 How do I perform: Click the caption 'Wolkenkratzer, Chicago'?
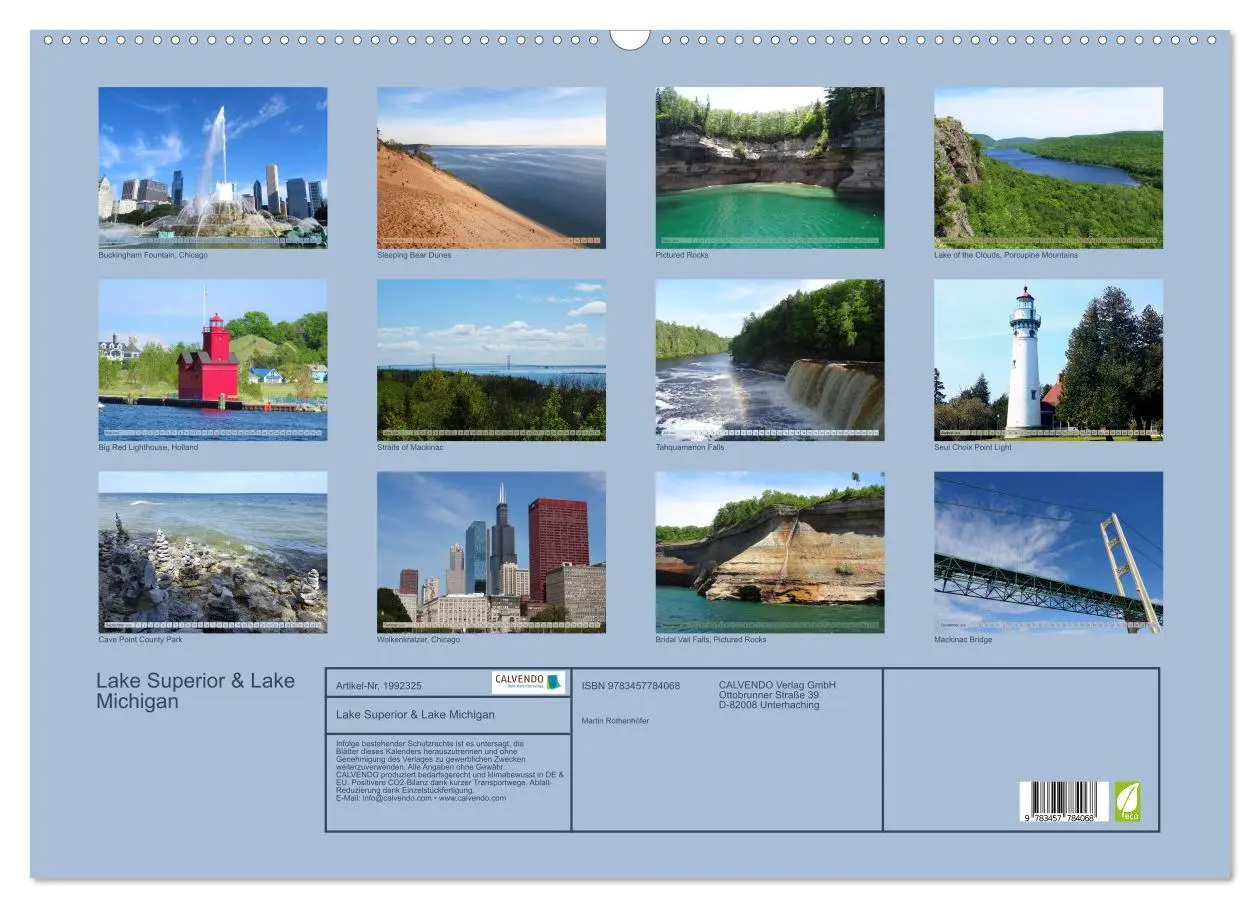pos(418,639)
